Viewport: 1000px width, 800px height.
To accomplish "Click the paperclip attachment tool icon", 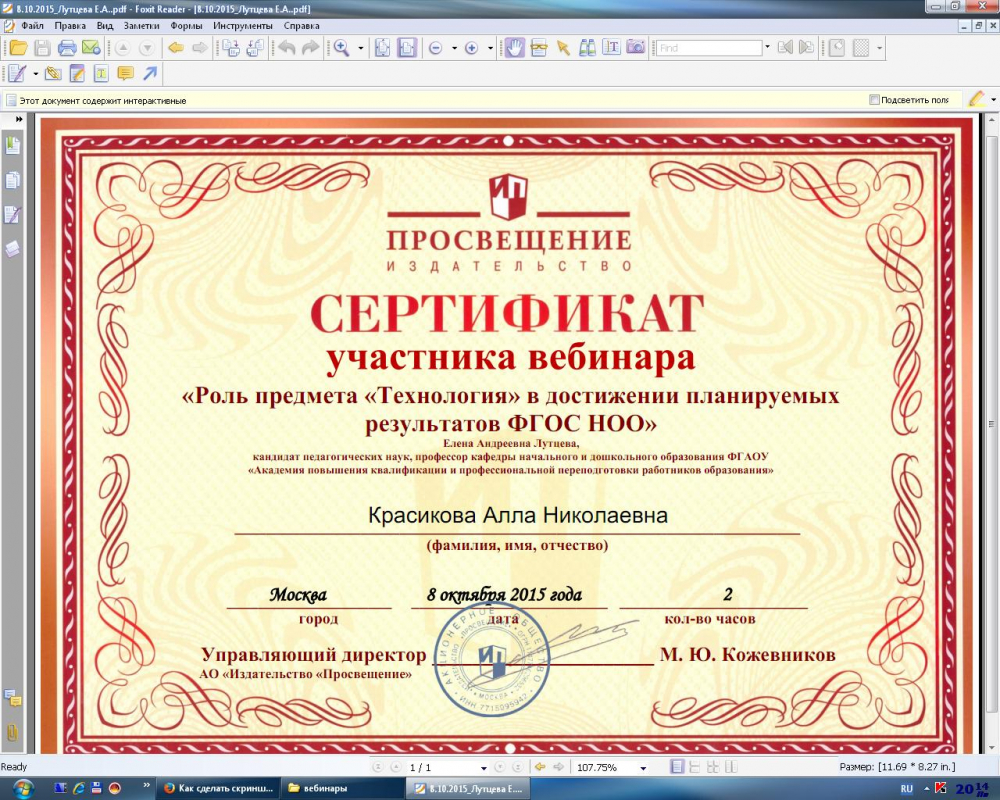I will pos(53,74).
